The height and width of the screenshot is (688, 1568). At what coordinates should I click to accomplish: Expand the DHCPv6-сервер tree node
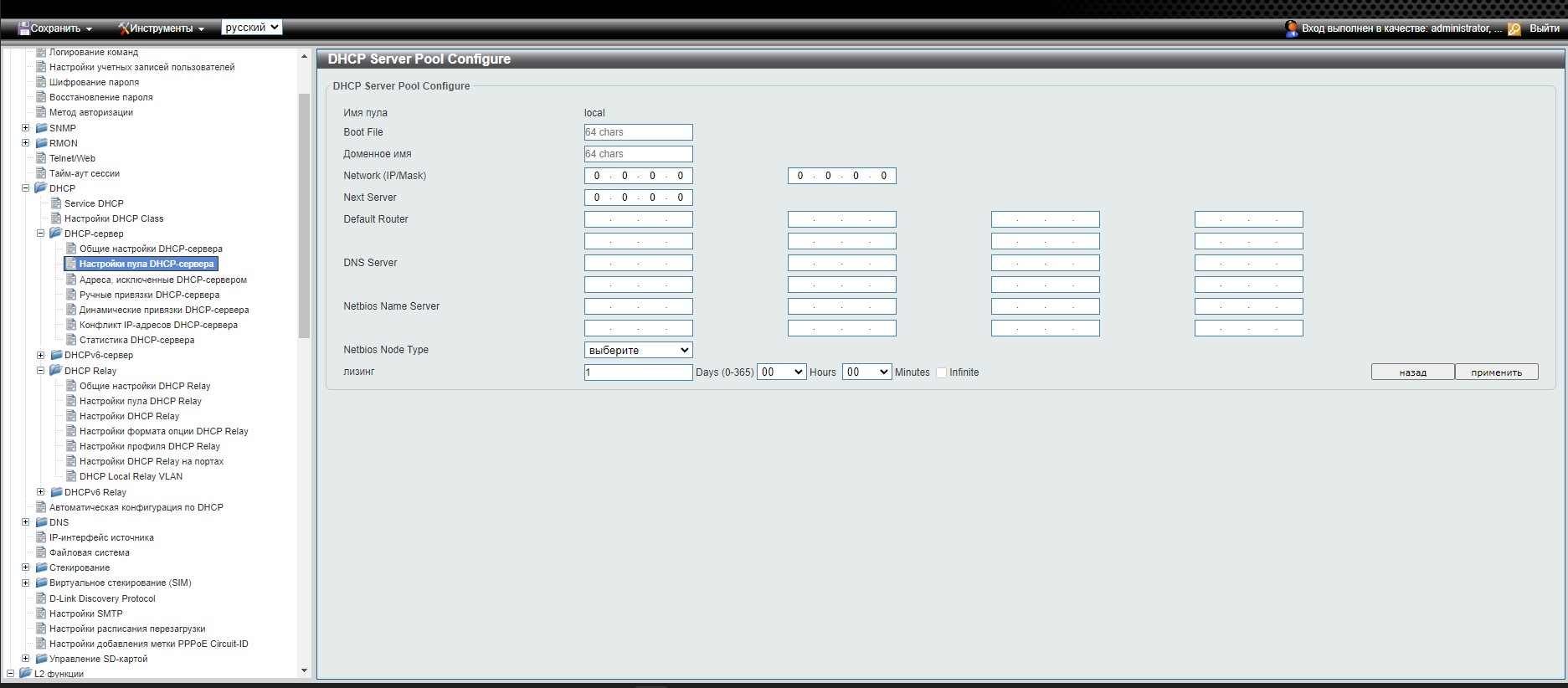point(40,355)
